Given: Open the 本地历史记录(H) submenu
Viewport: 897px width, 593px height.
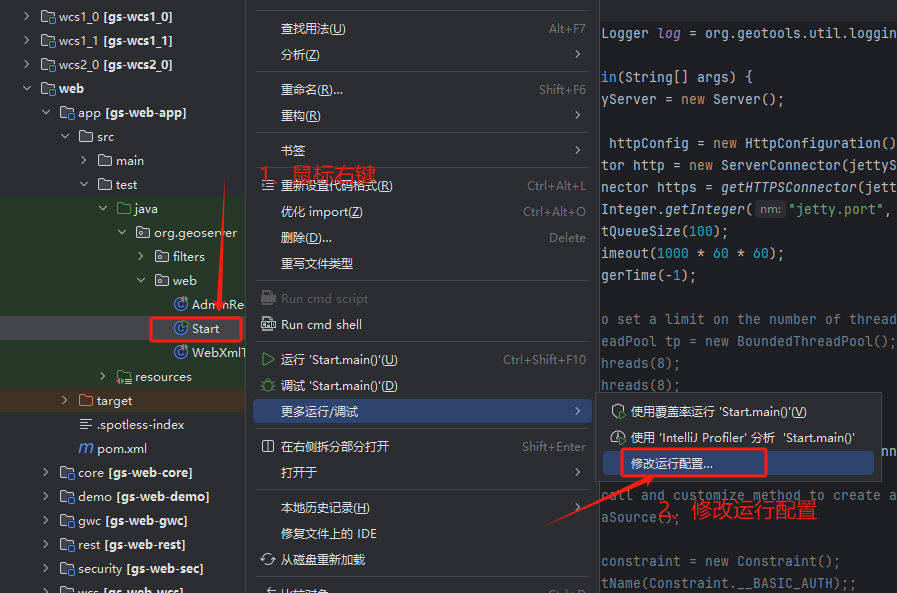Looking at the screenshot, I should pyautogui.click(x=422, y=508).
